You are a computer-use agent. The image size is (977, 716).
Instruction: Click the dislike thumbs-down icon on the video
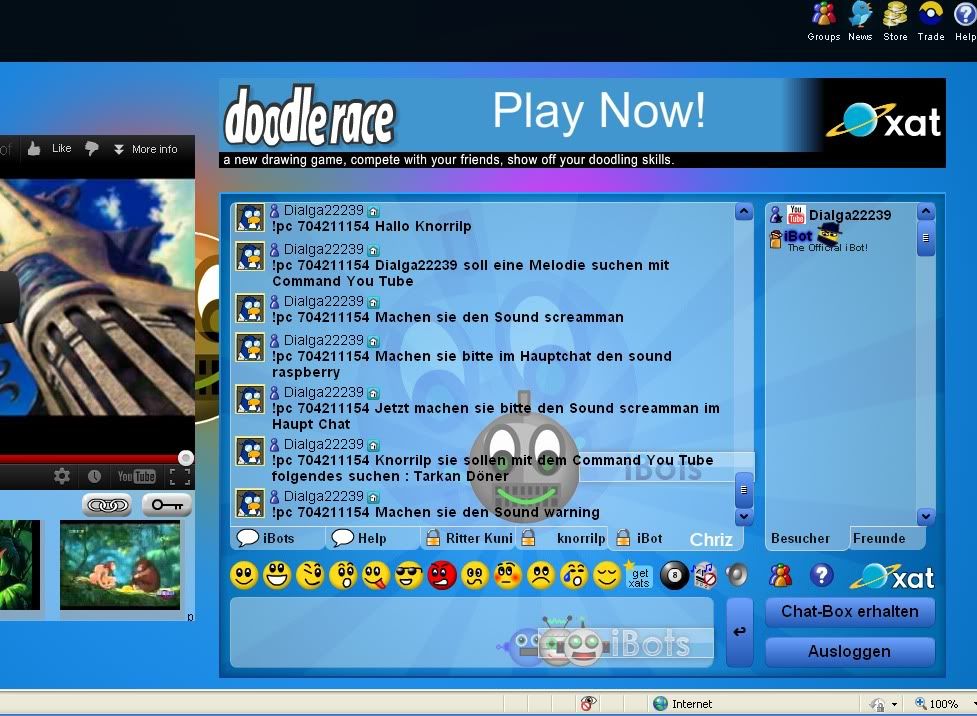point(91,148)
